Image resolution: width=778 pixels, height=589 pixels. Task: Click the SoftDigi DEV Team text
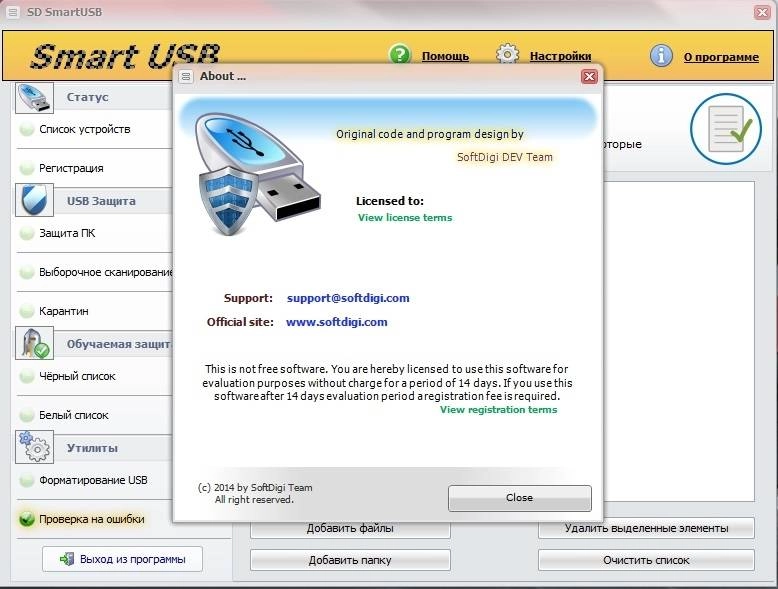[505, 157]
